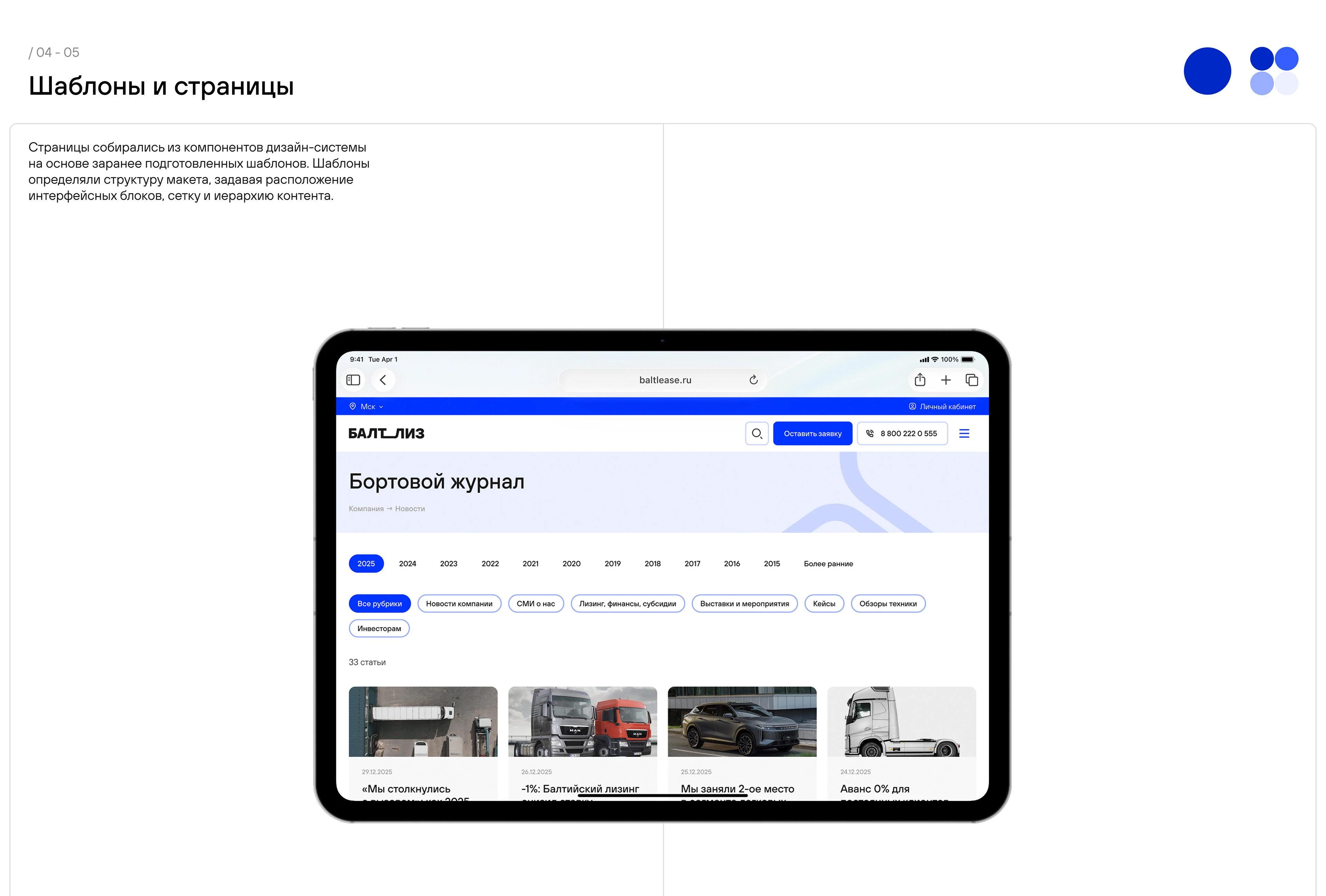Open the MAN trucks article thumbnail
The width and height of the screenshot is (1326, 896).
(x=582, y=722)
